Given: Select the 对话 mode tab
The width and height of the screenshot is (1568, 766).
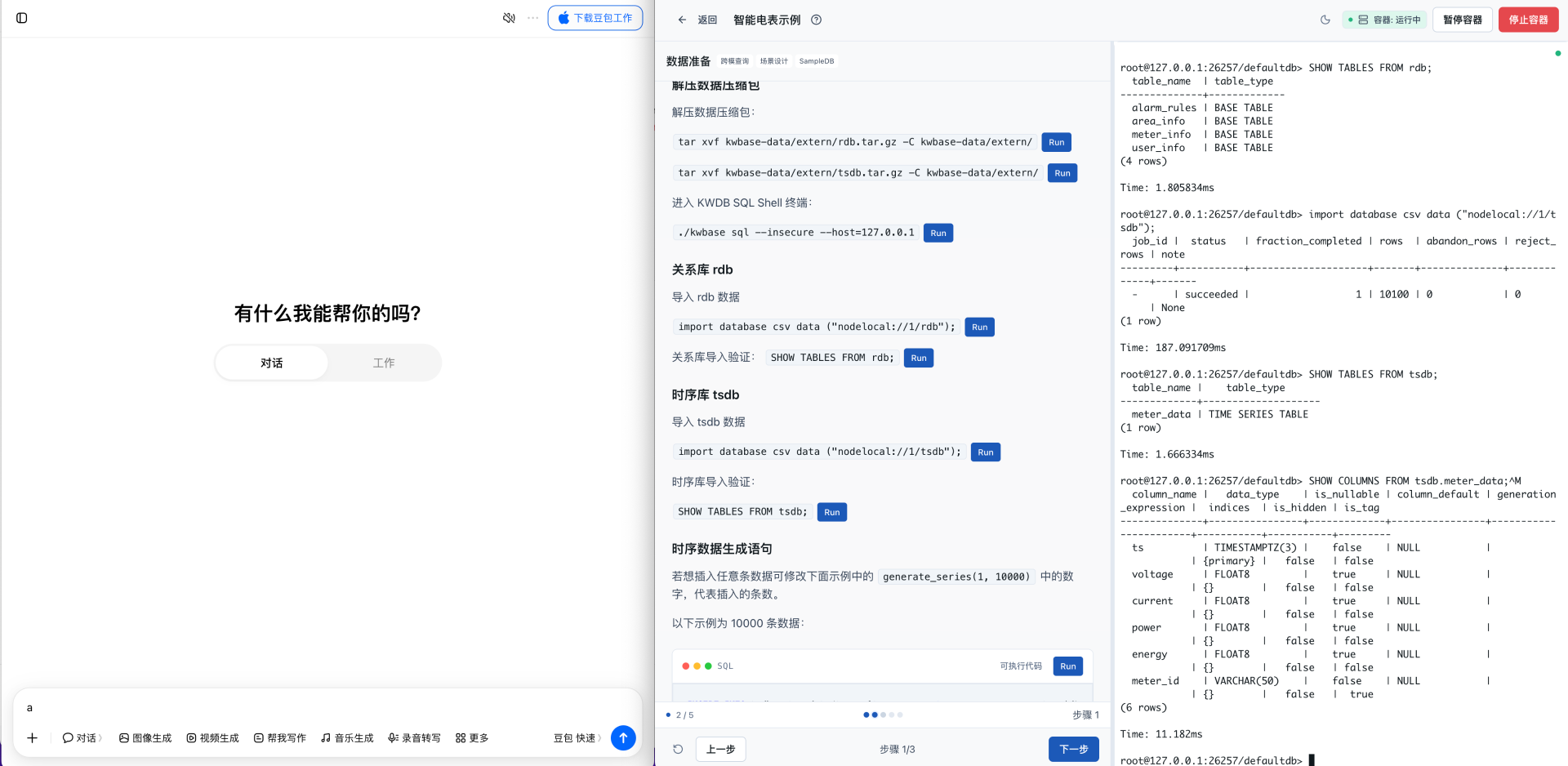Looking at the screenshot, I should click(x=272, y=363).
